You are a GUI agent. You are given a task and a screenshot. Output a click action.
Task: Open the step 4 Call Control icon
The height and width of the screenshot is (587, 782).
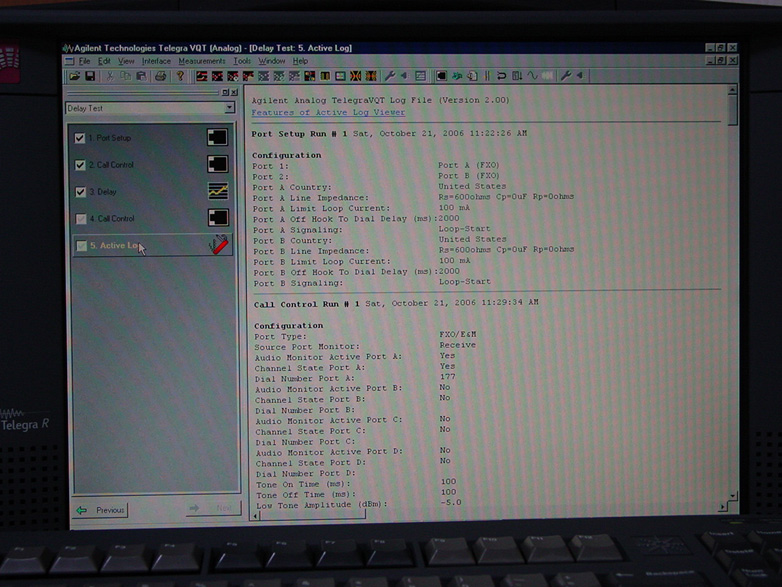pyautogui.click(x=218, y=217)
